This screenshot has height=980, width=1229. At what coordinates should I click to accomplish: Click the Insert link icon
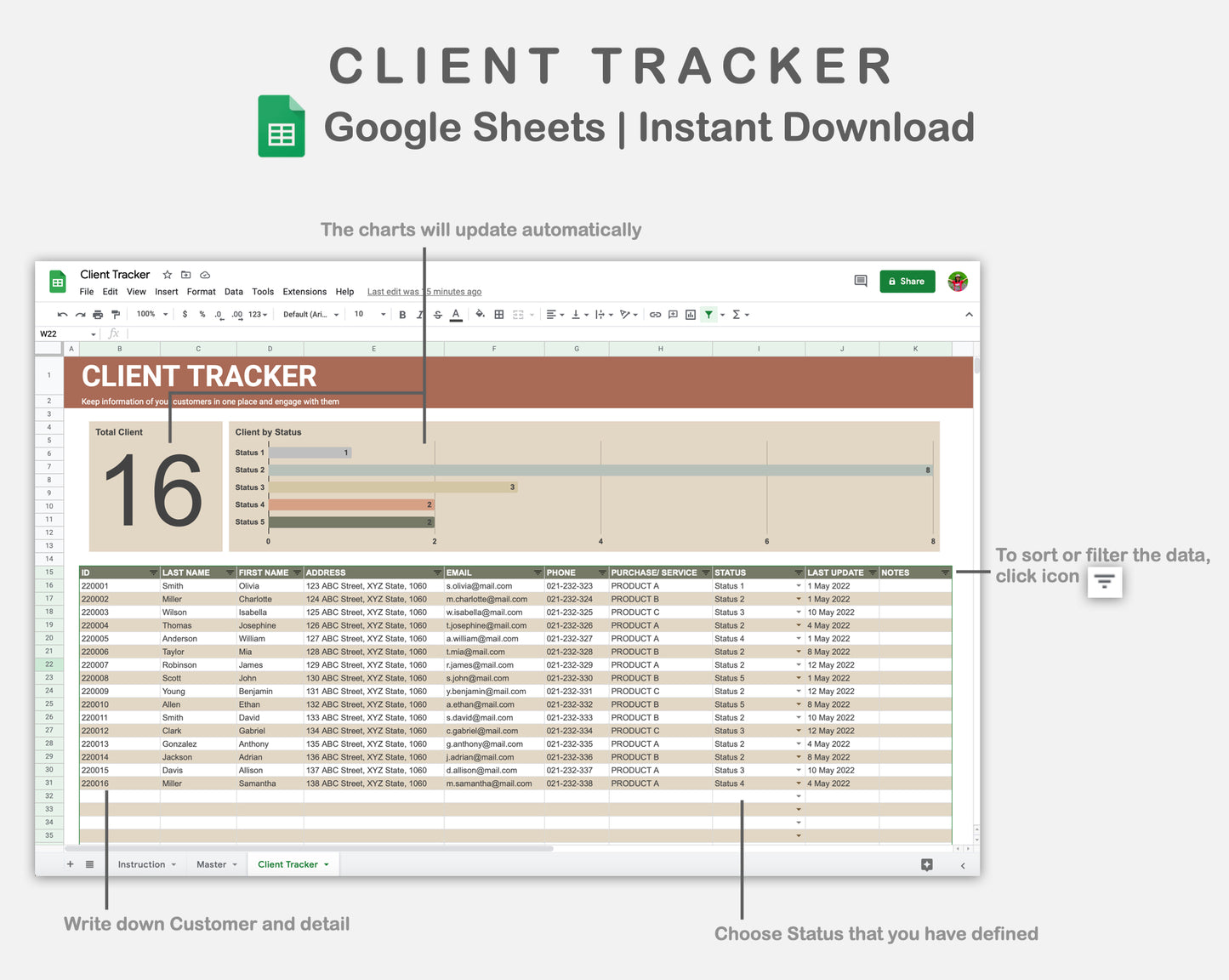(655, 314)
